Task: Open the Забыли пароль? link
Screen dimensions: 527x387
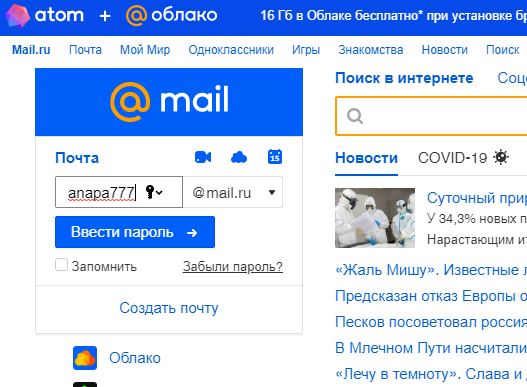Action: pos(233,267)
